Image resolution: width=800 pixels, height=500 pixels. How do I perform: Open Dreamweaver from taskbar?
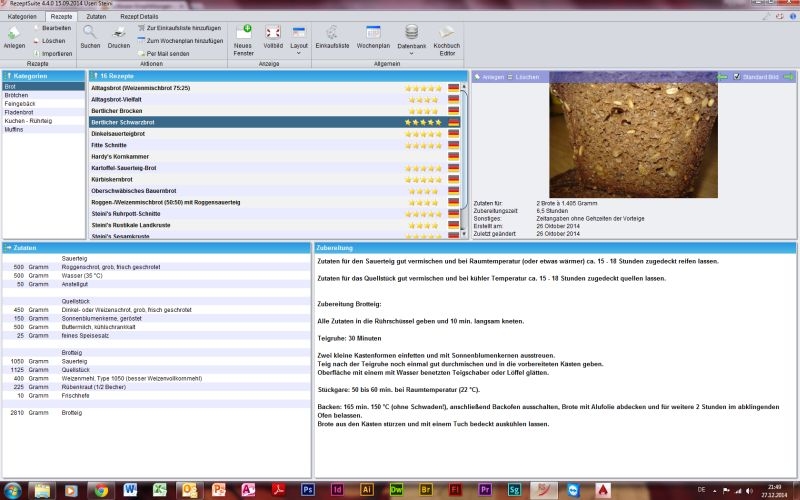click(396, 491)
